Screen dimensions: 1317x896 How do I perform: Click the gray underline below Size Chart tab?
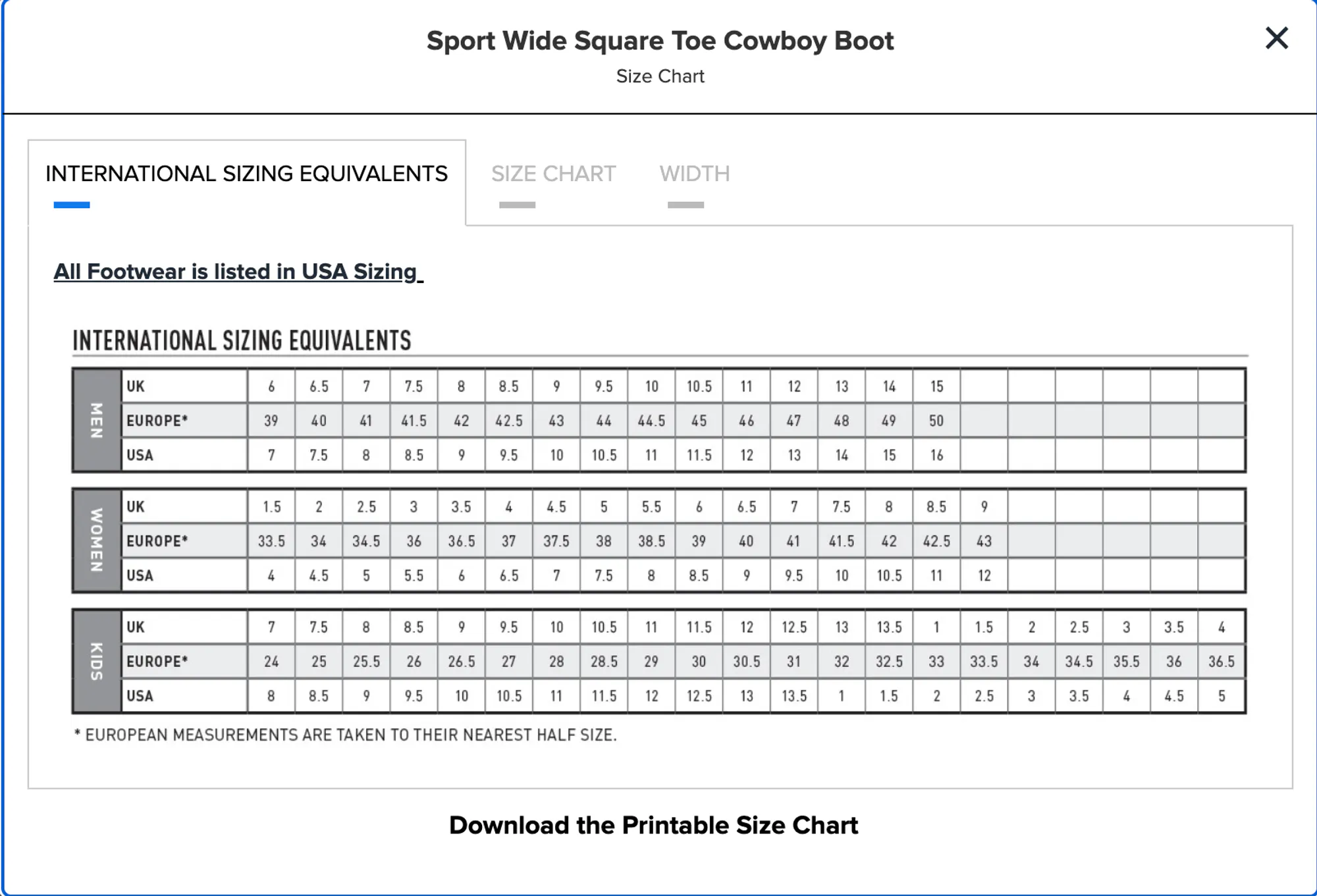point(517,205)
